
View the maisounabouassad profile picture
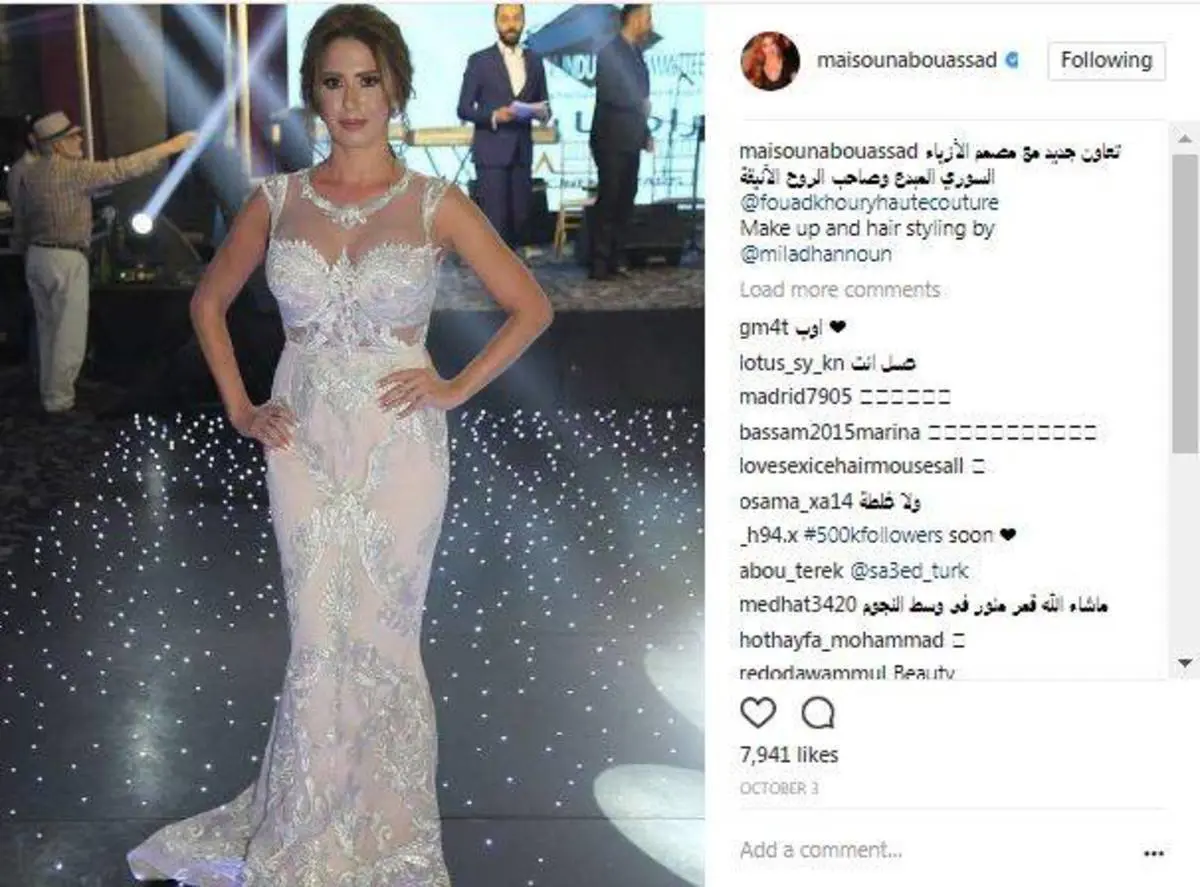coord(770,60)
